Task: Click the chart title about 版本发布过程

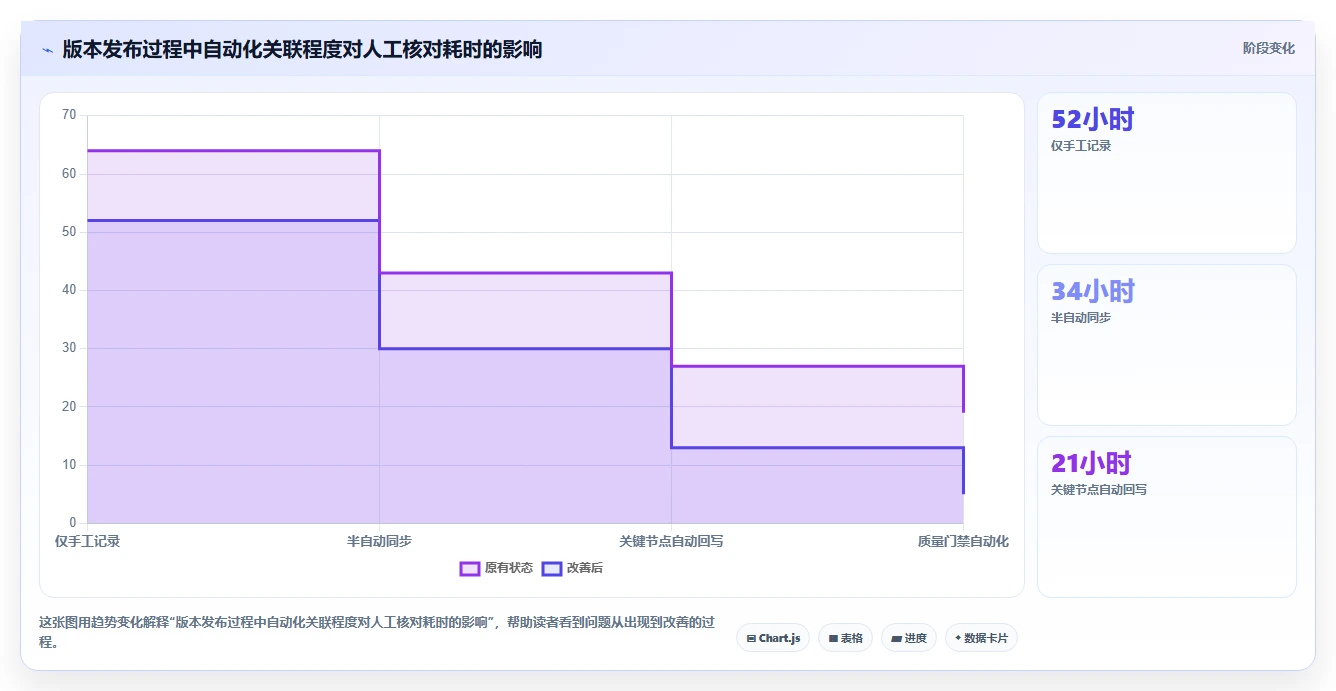Action: [302, 49]
